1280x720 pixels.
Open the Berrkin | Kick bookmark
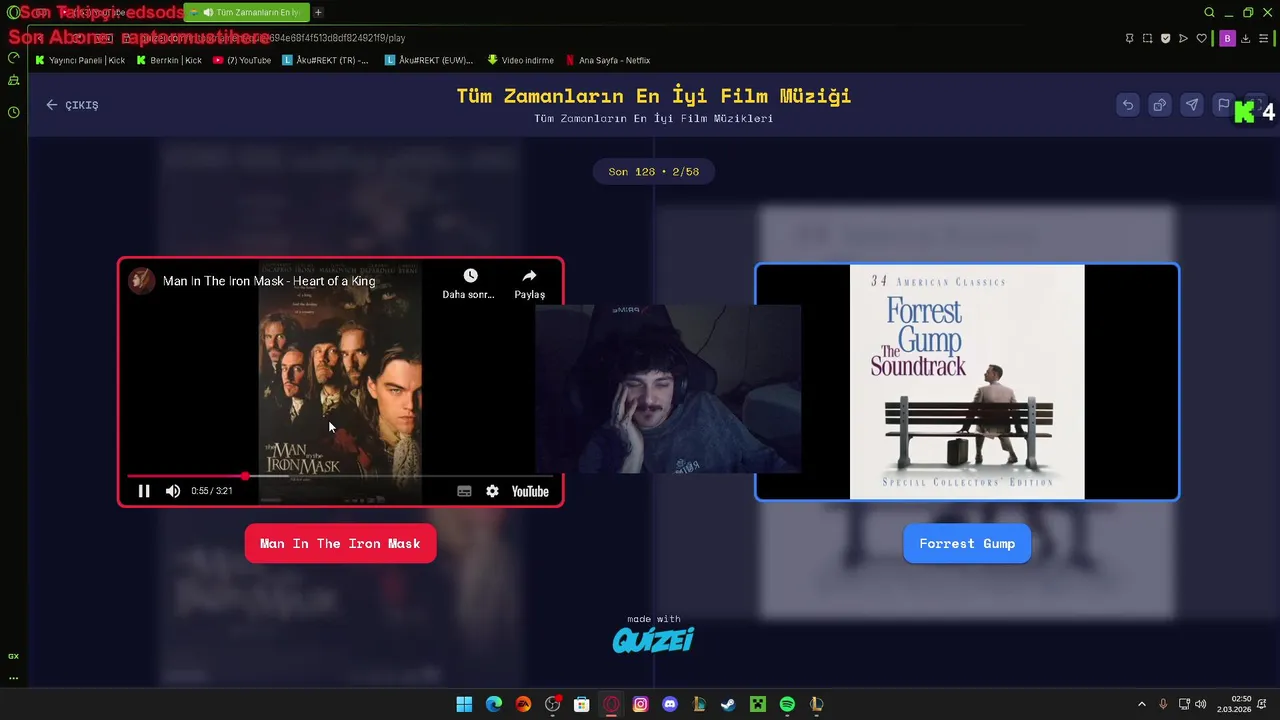[x=169, y=60]
